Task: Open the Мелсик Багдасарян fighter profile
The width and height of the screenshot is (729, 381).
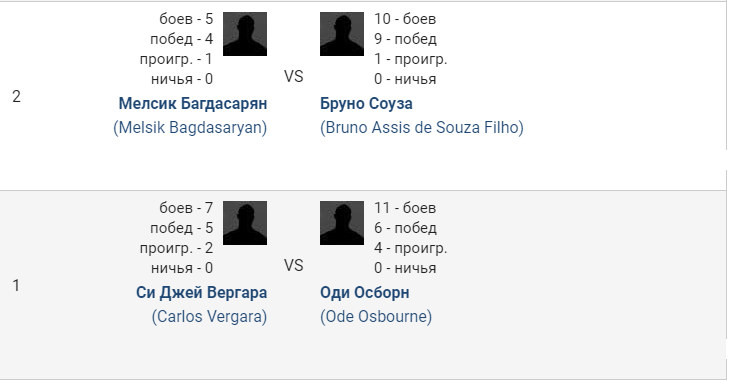Action: point(193,103)
